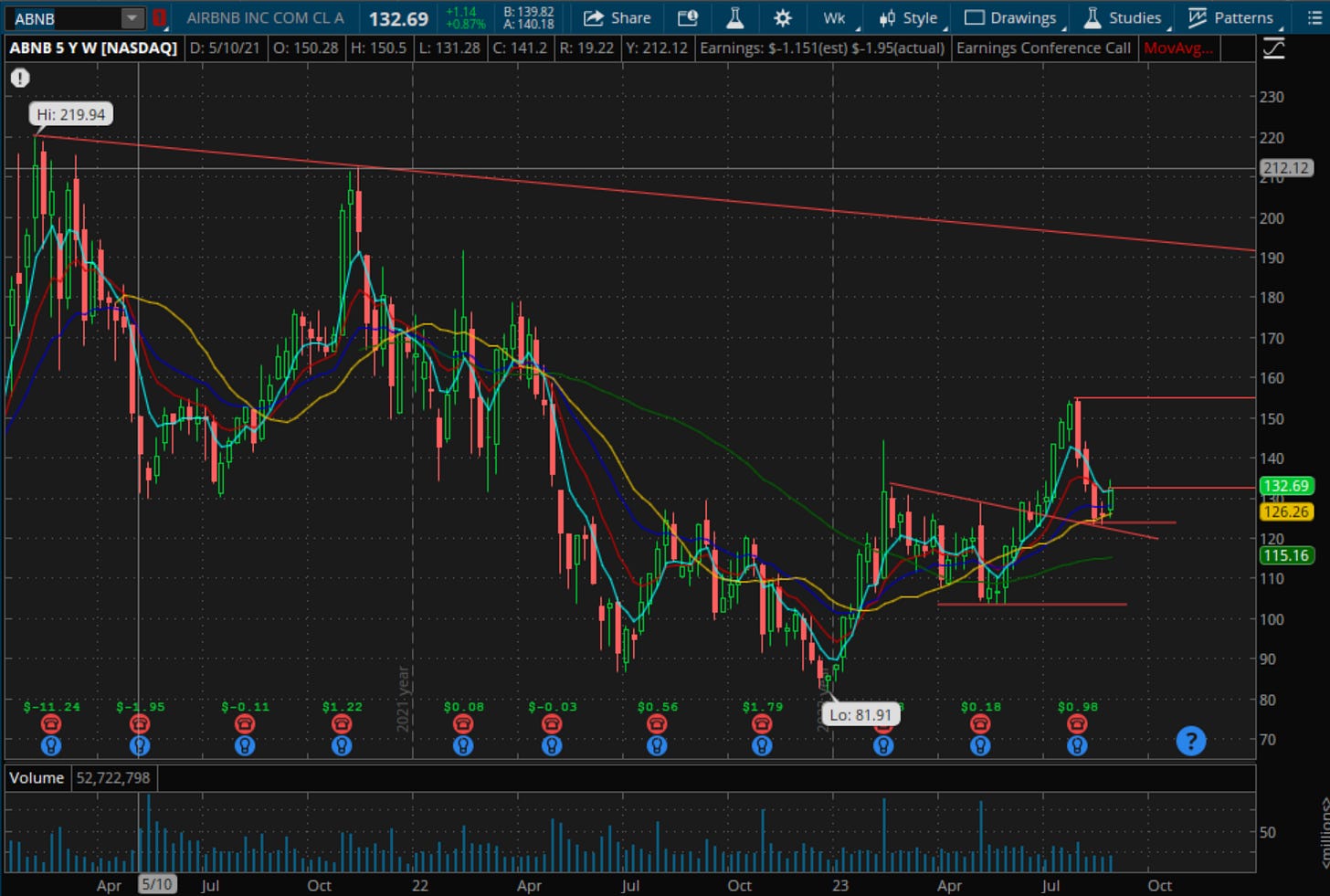Click the Volume panel label
Viewport: 1330px width, 896px height.
tap(37, 778)
